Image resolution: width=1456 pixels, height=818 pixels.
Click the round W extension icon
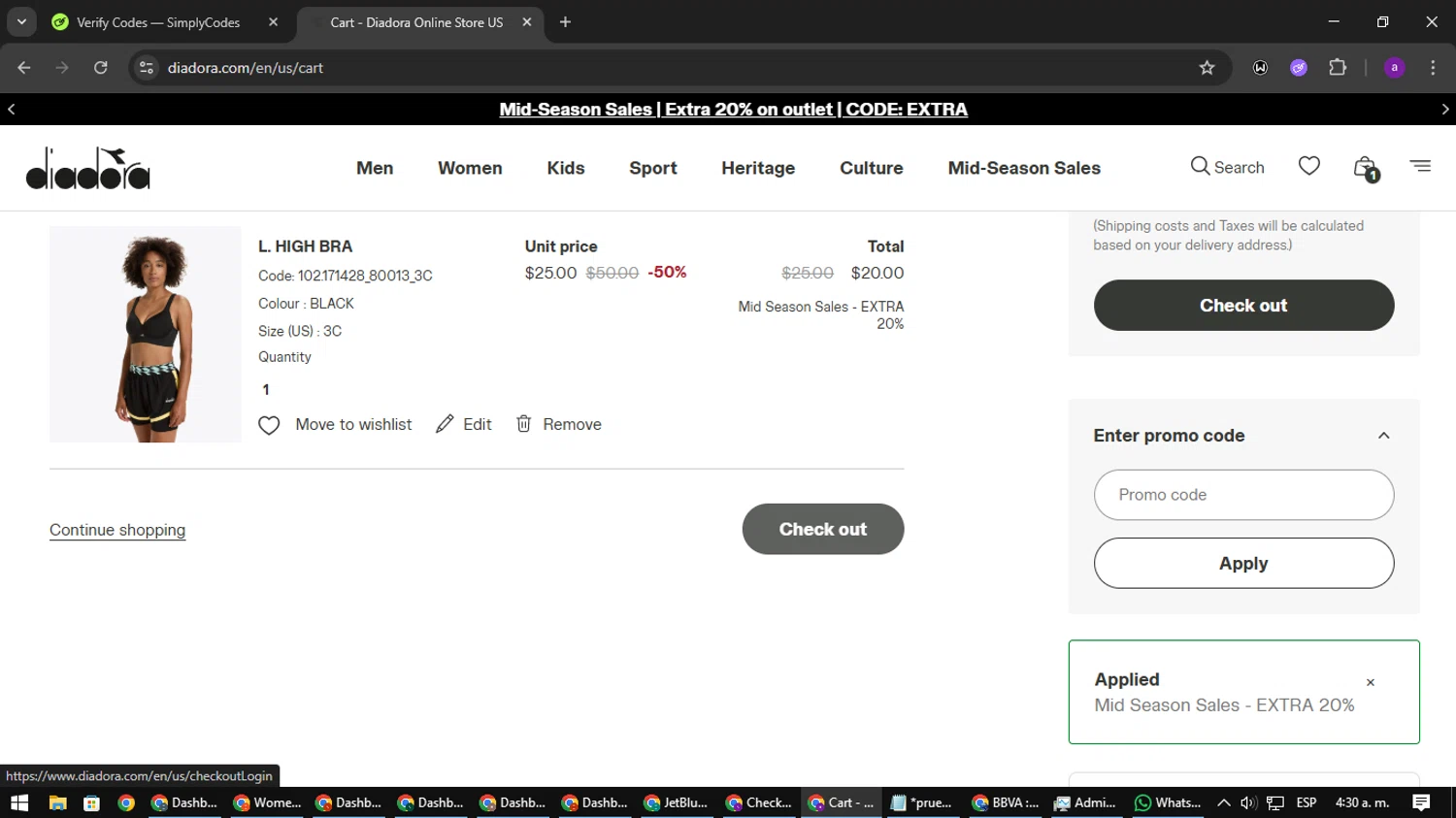1260,68
